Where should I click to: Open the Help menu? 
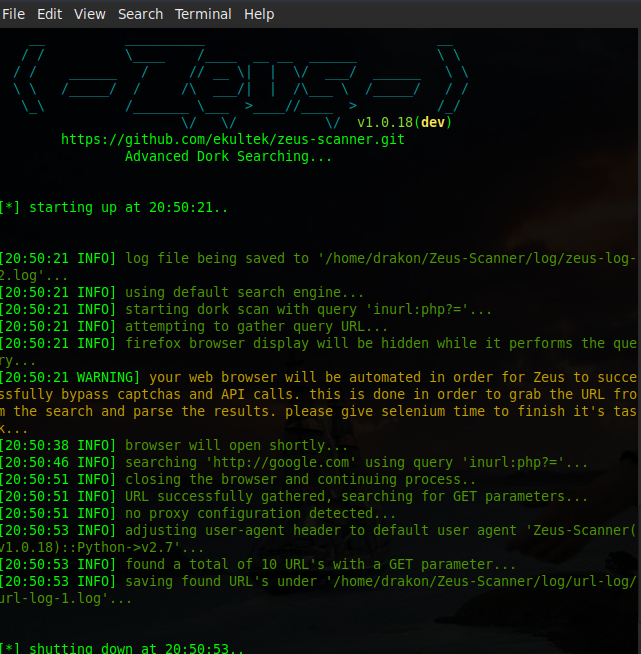259,14
